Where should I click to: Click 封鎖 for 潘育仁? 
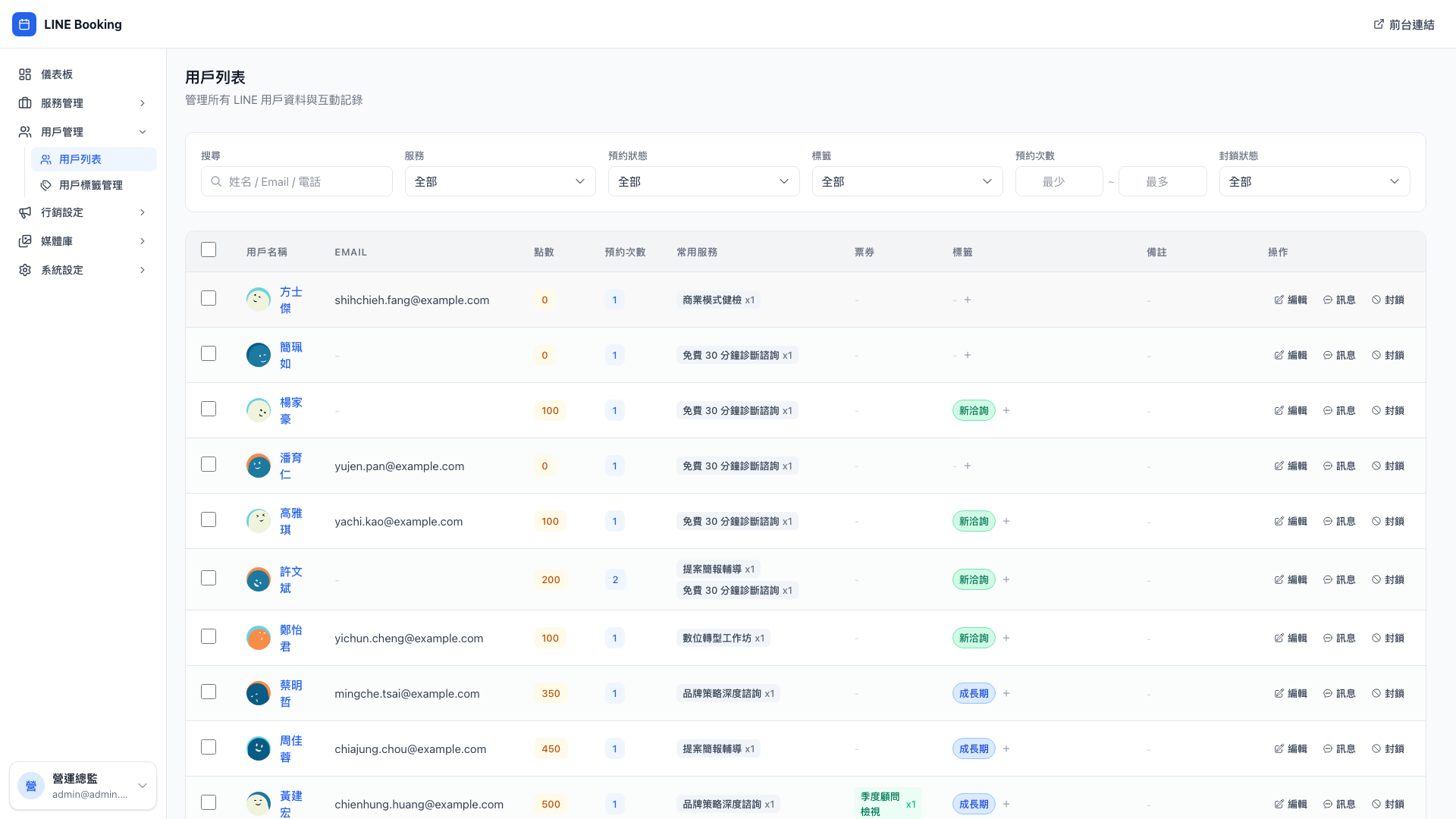[x=1388, y=466]
